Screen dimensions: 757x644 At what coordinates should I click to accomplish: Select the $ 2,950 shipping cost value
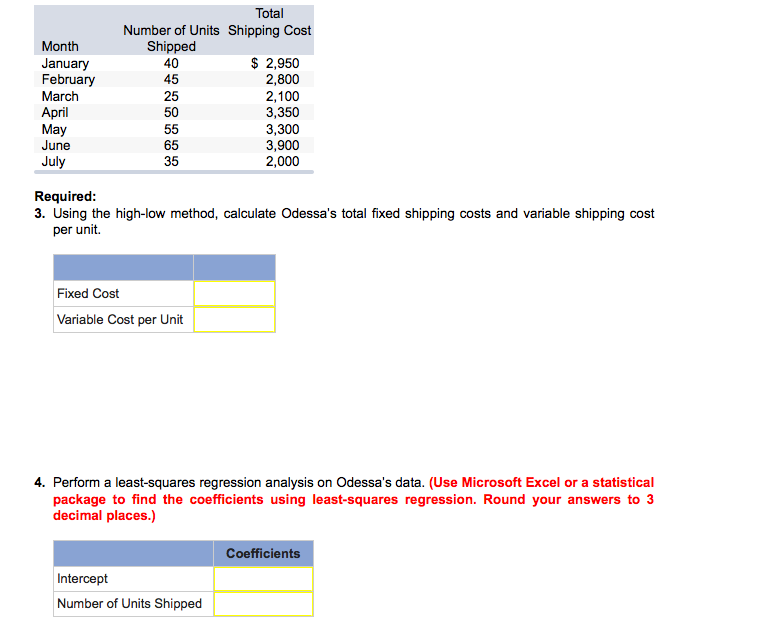[x=275, y=63]
